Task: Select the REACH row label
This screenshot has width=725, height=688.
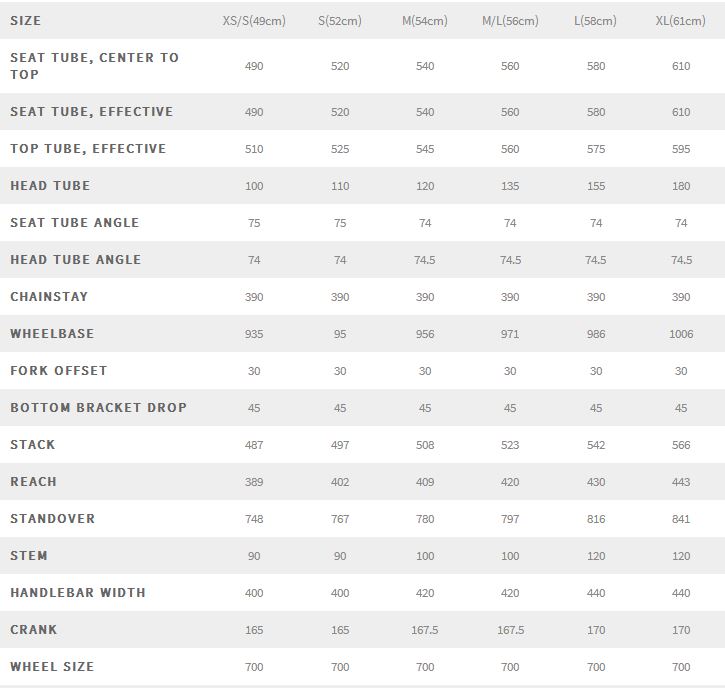Action: [x=34, y=482]
